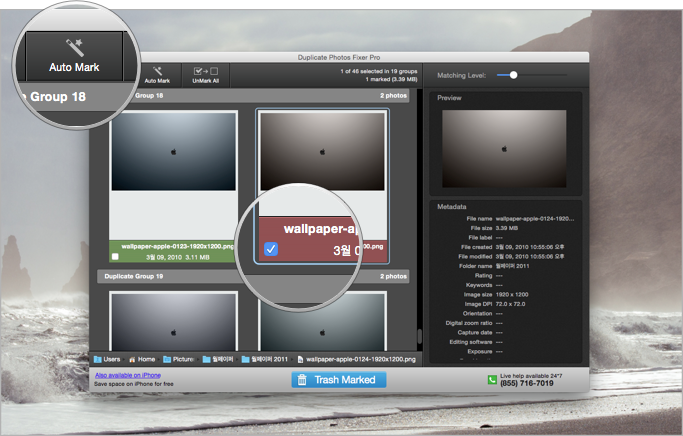This screenshot has width=683, height=436.
Task: Click the Image size value 1920 x 1200
Action: [x=512, y=294]
